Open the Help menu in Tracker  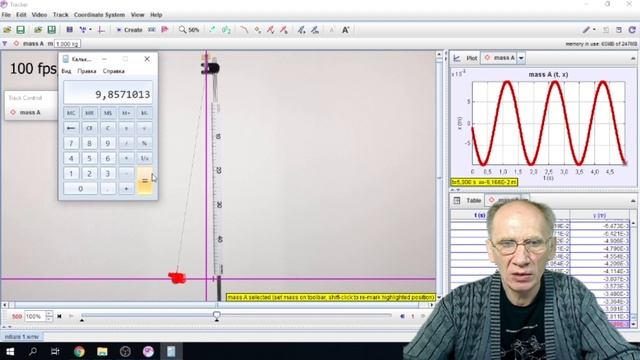[x=156, y=15]
